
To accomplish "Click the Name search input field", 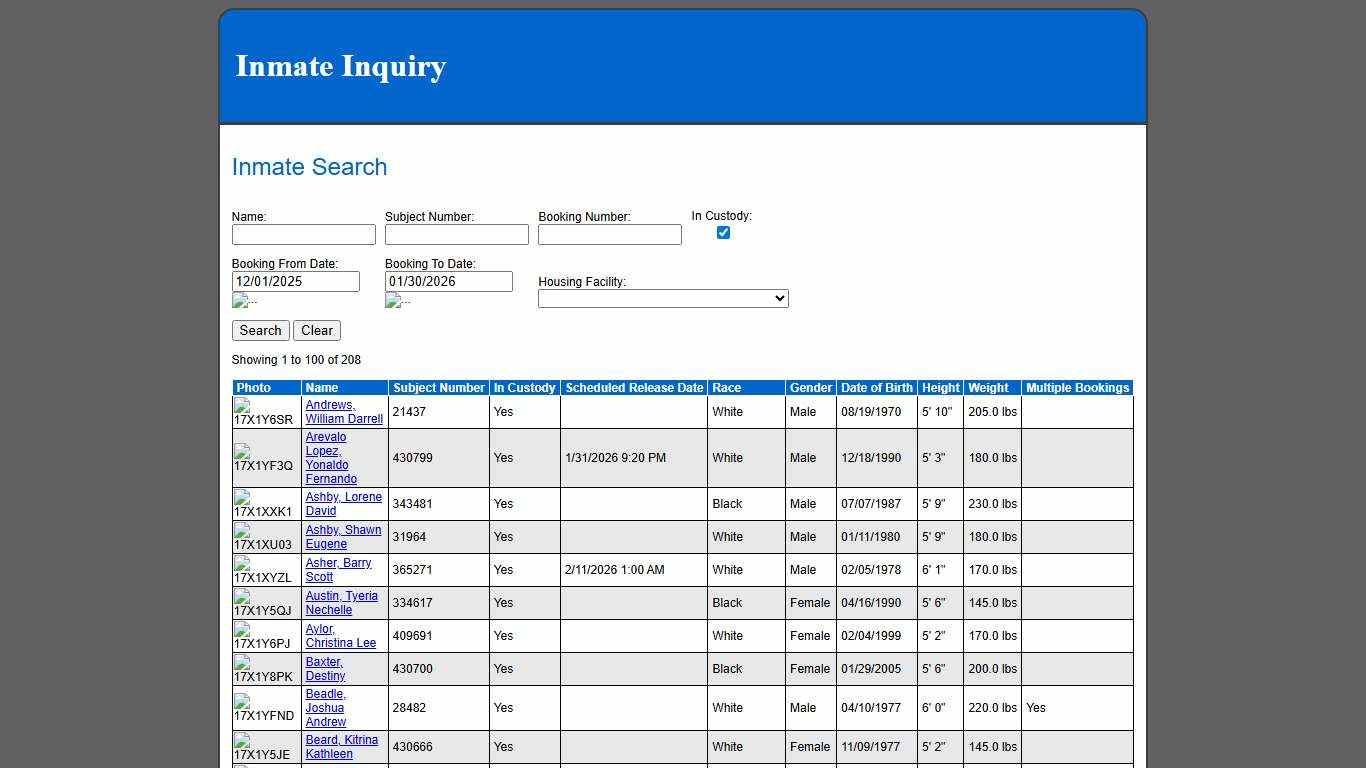I will [x=304, y=234].
